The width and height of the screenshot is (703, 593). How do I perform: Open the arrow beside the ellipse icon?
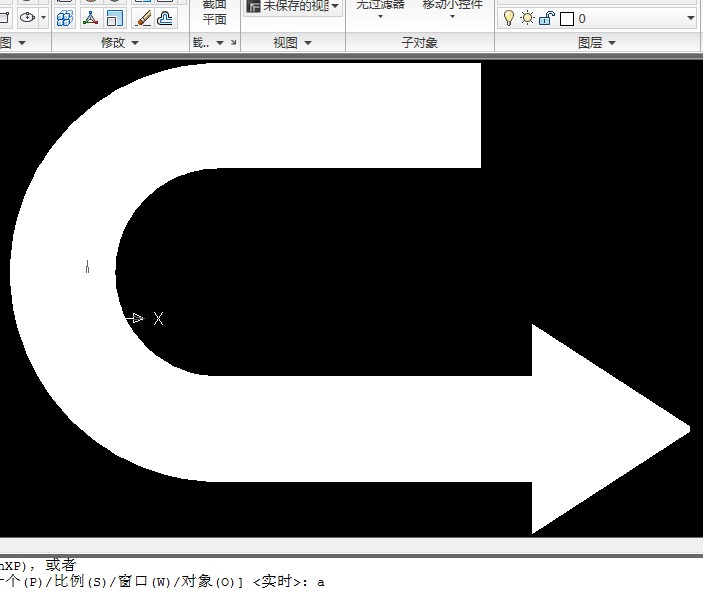pos(43,18)
